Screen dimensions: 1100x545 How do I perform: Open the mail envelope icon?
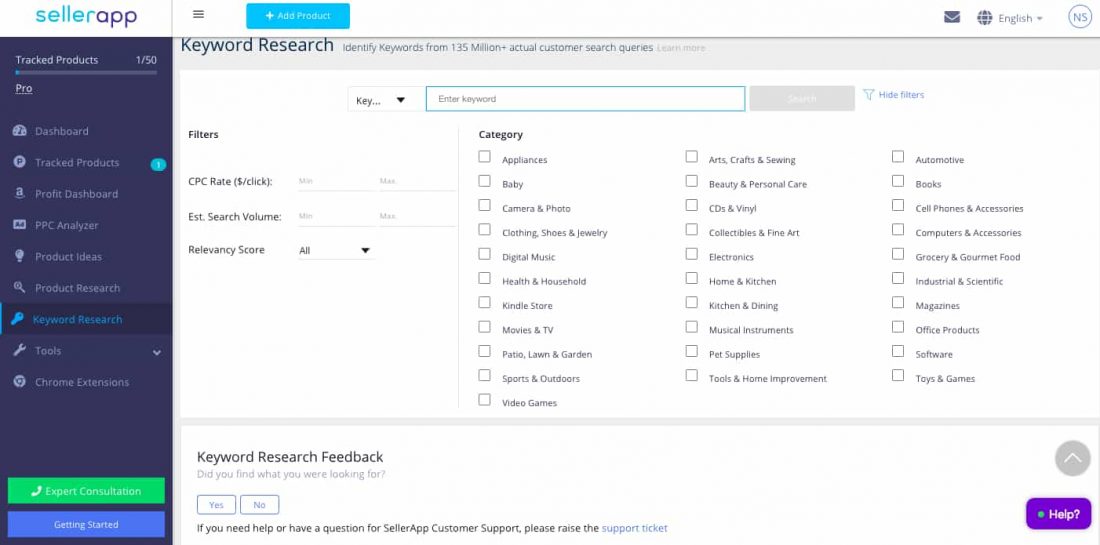[951, 18]
